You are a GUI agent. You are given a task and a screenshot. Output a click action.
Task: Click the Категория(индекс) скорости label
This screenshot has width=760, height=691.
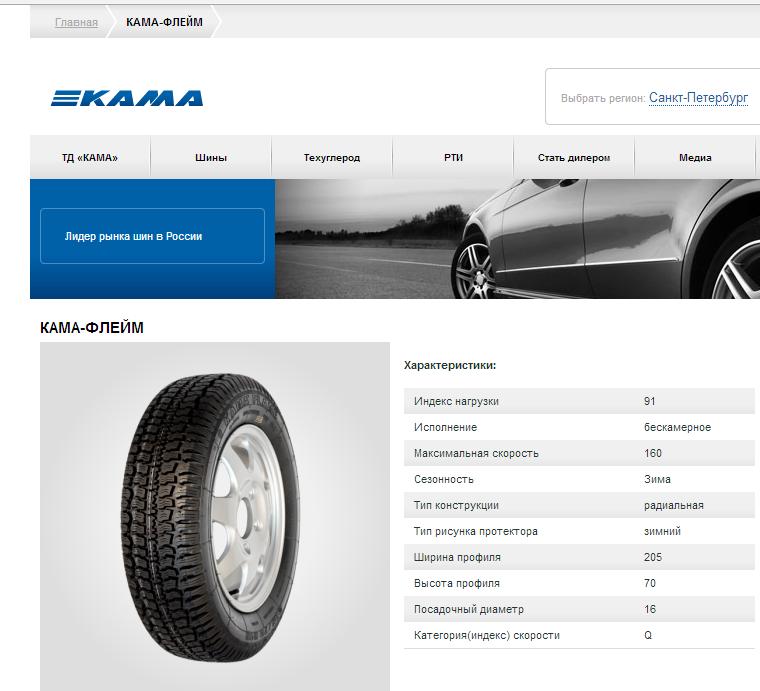tap(487, 635)
